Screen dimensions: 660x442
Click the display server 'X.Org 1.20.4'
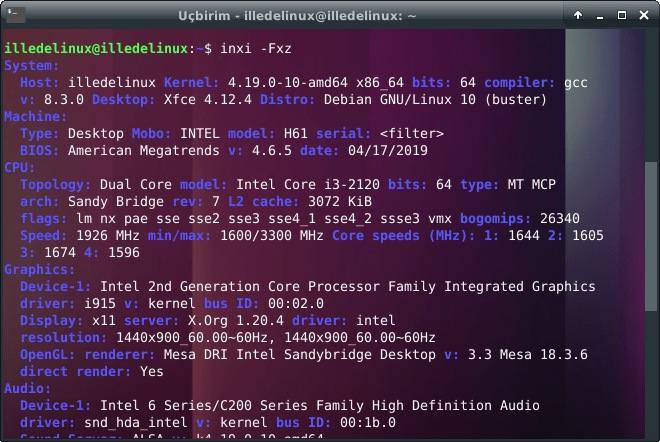pos(236,321)
